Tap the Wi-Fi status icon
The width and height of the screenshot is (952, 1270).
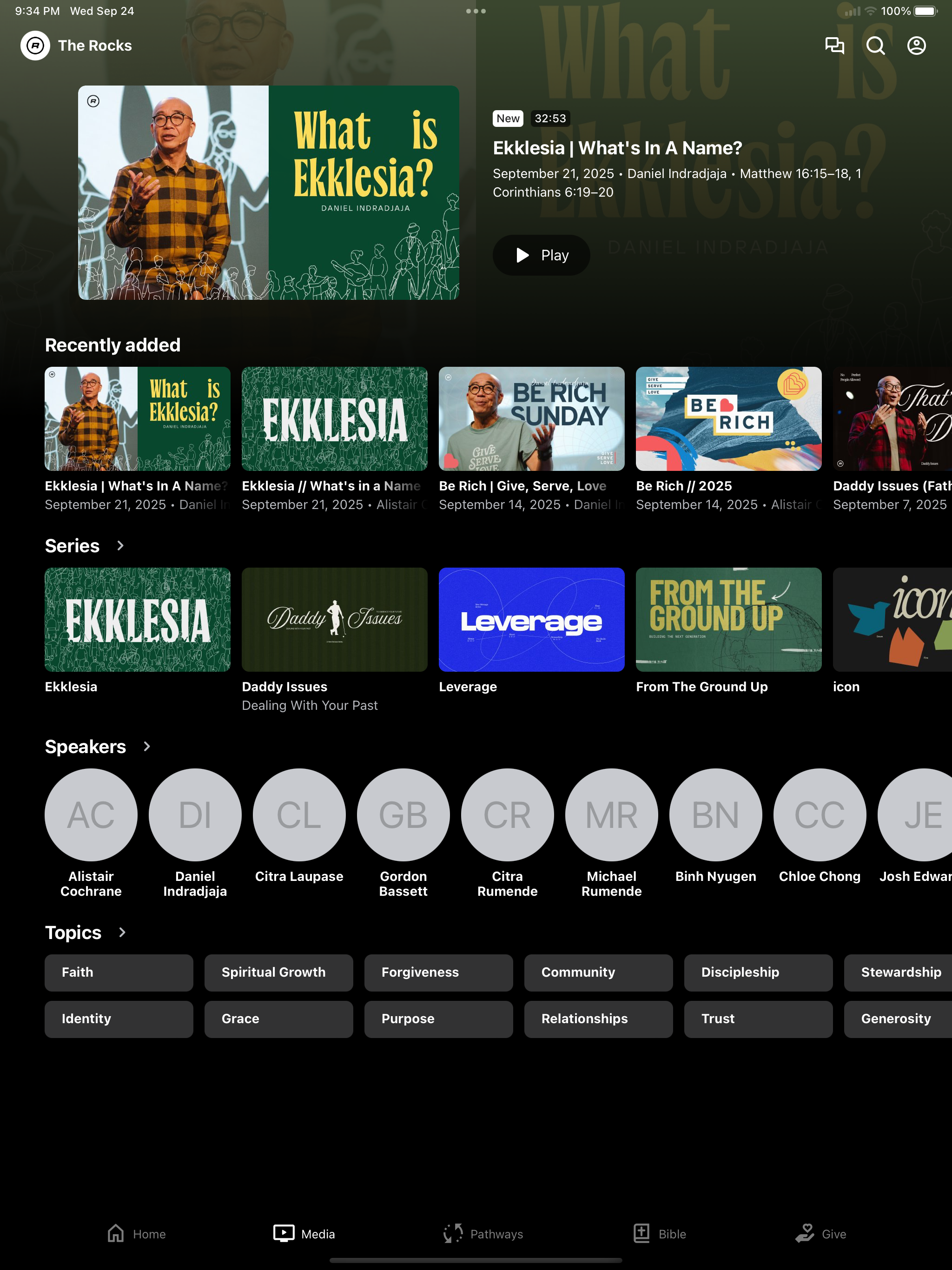pyautogui.click(x=871, y=11)
